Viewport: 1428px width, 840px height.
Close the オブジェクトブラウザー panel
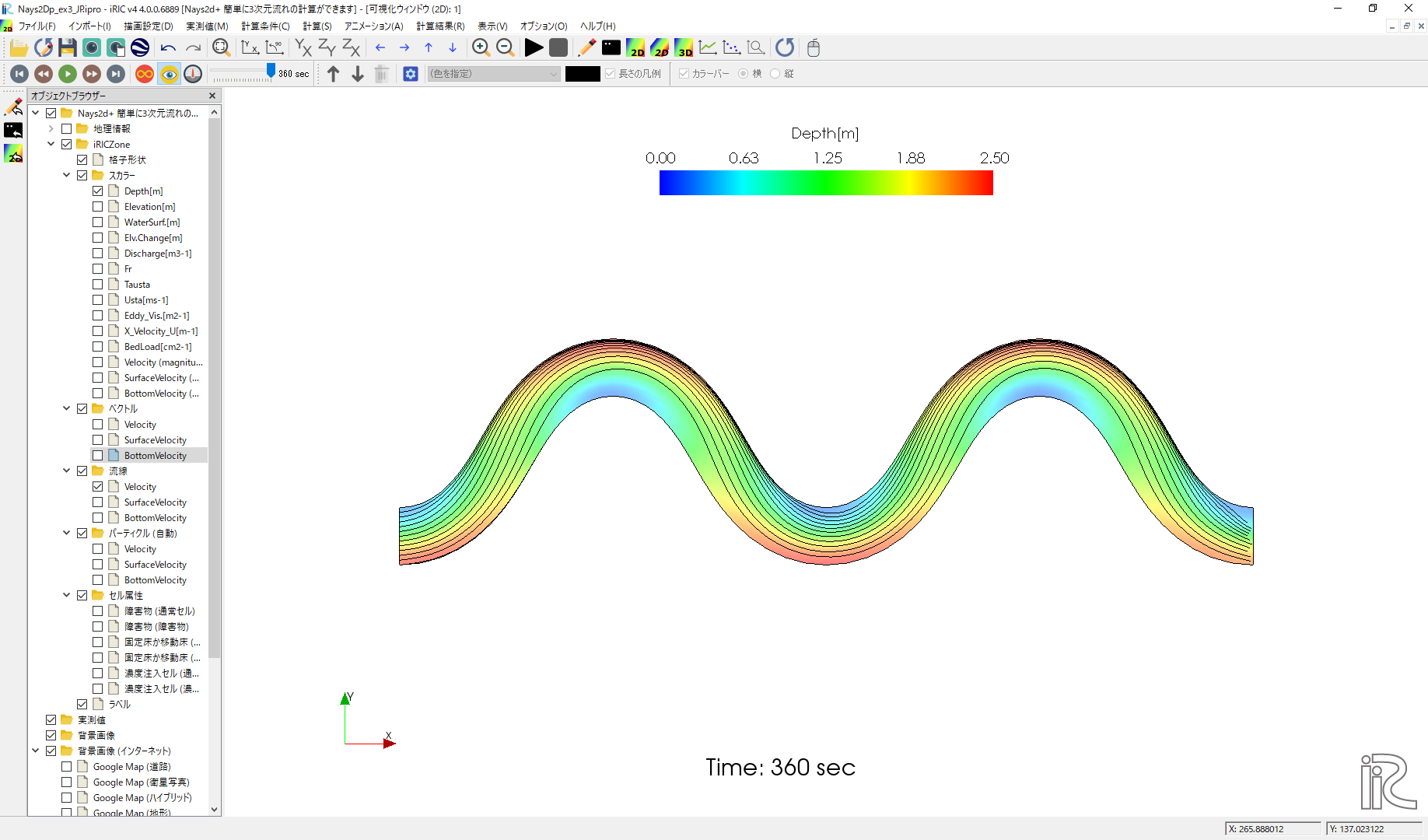tap(212, 96)
